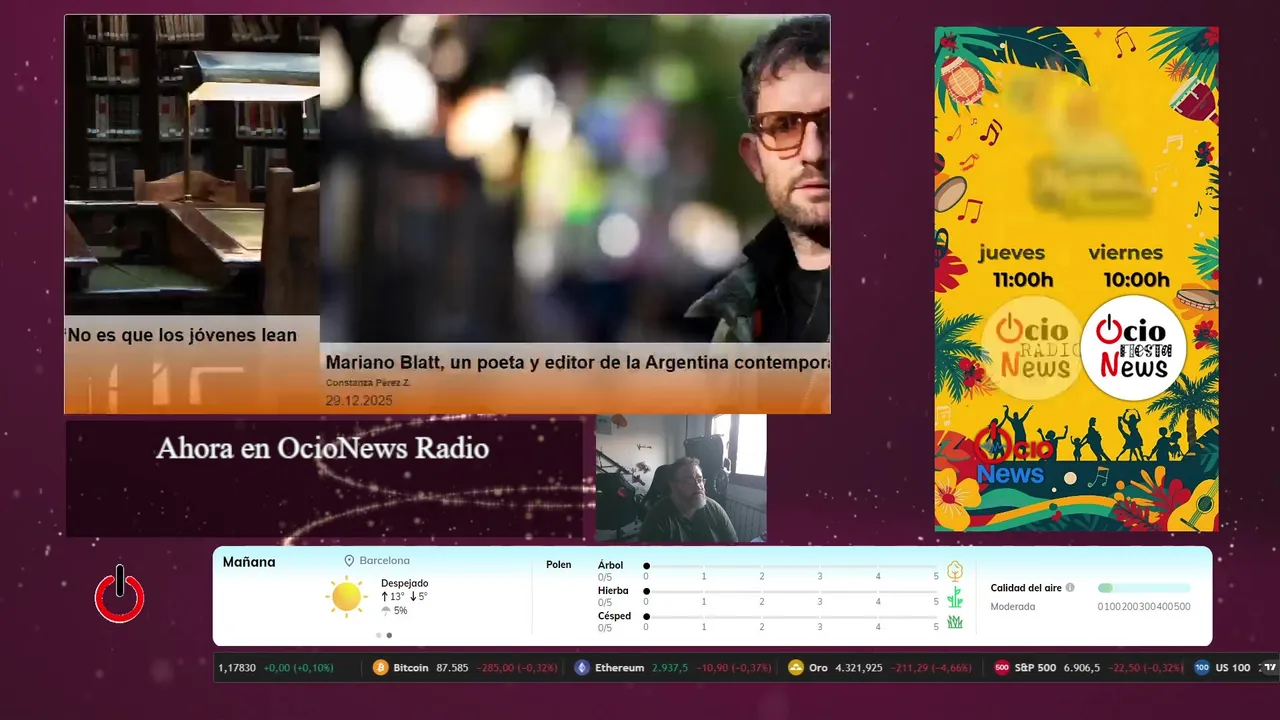Click the webcam feed of the host

coord(681,478)
